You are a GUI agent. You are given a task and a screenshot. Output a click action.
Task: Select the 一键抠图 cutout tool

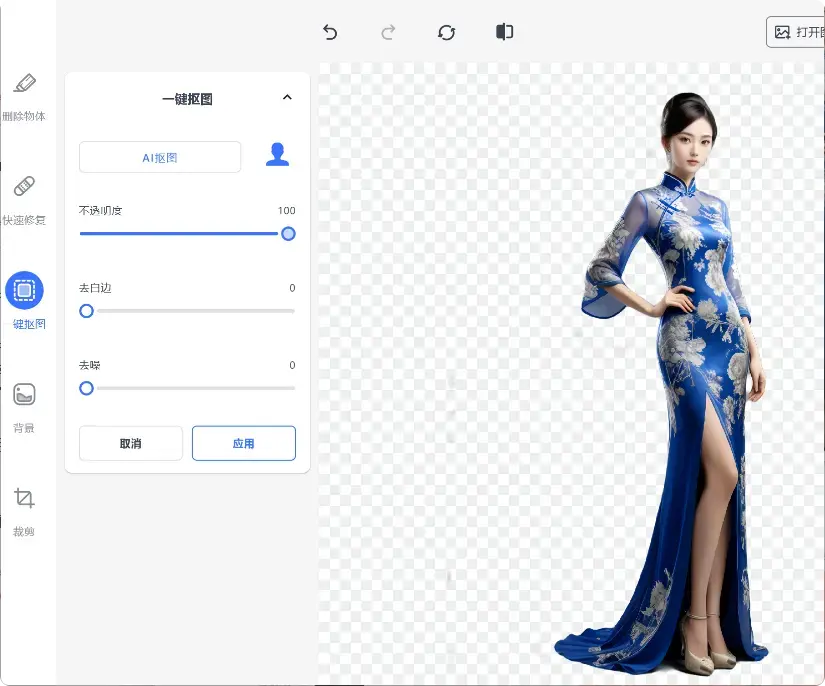point(25,291)
